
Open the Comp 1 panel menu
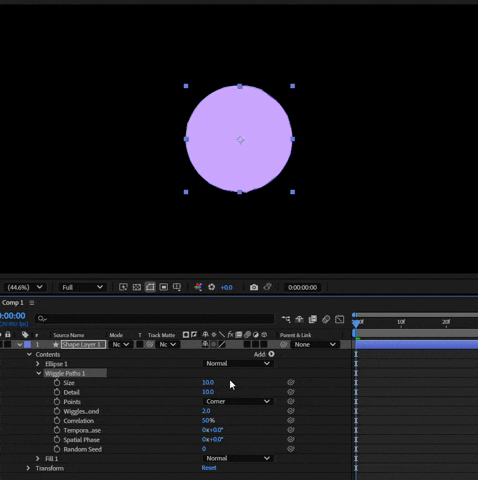pyautogui.click(x=32, y=303)
